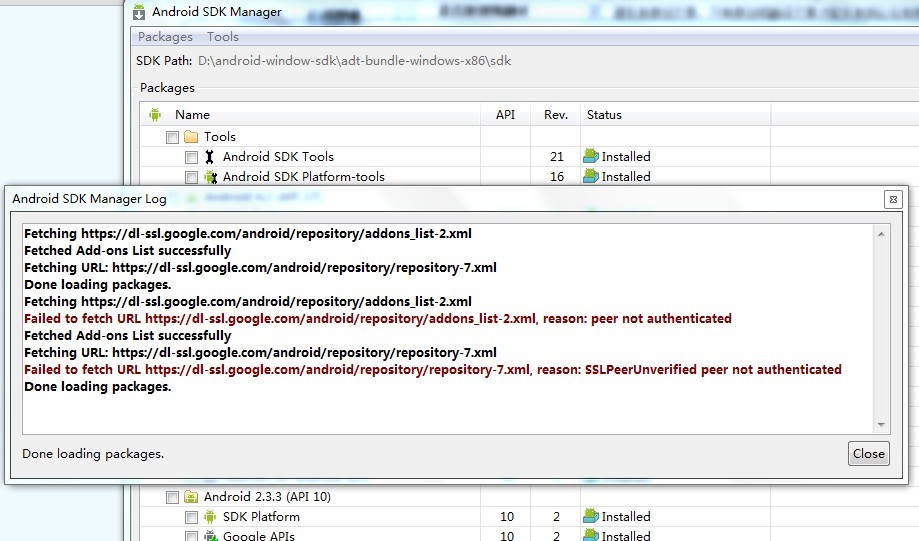
Task: Click the Android icon in Name column header
Action: point(155,115)
